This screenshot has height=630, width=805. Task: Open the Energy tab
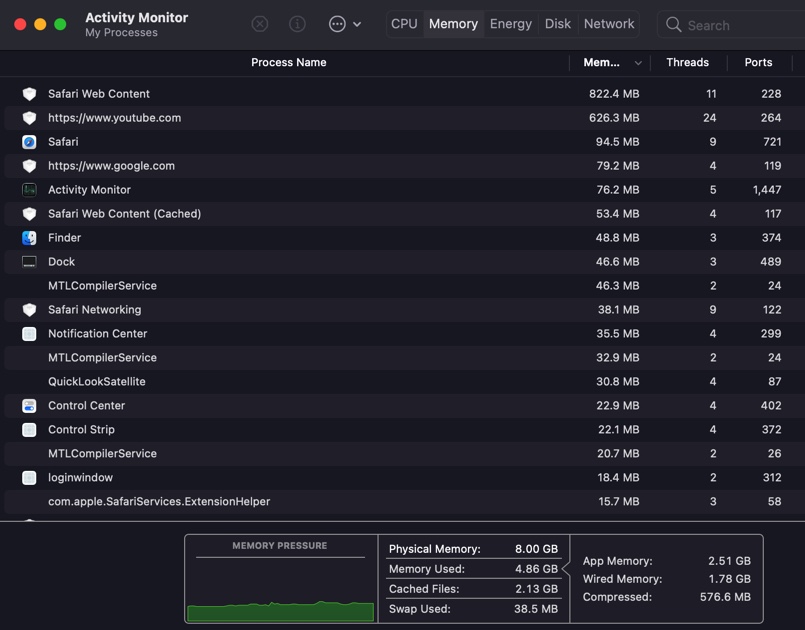[x=511, y=24]
